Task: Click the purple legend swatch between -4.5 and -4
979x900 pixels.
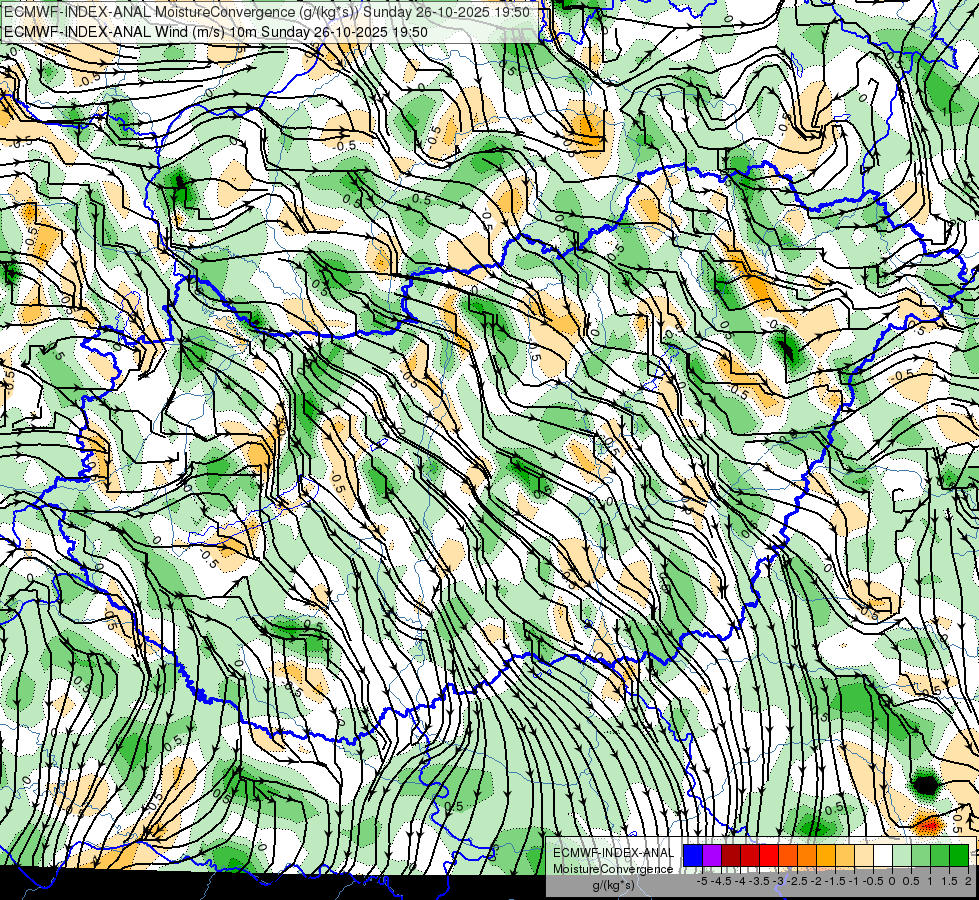Action: (712, 856)
